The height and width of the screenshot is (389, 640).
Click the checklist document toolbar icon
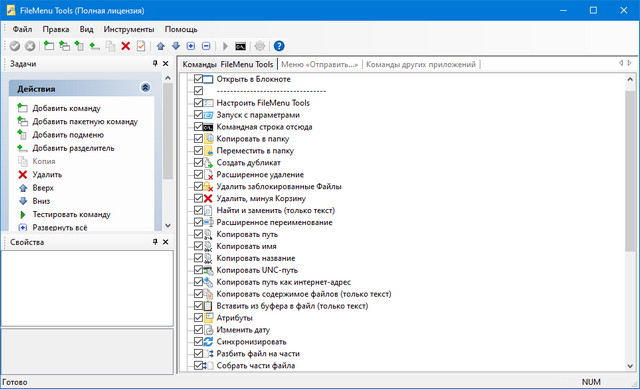[141, 46]
